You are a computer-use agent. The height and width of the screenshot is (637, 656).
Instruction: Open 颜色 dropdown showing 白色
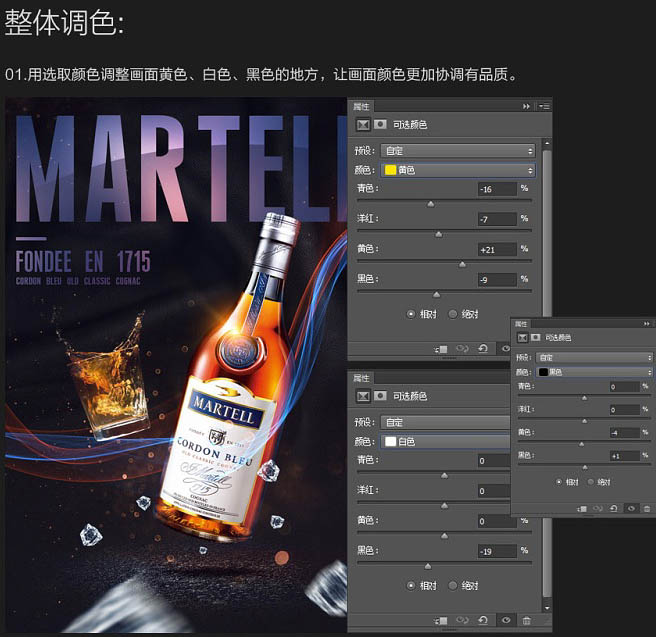[x=446, y=442]
